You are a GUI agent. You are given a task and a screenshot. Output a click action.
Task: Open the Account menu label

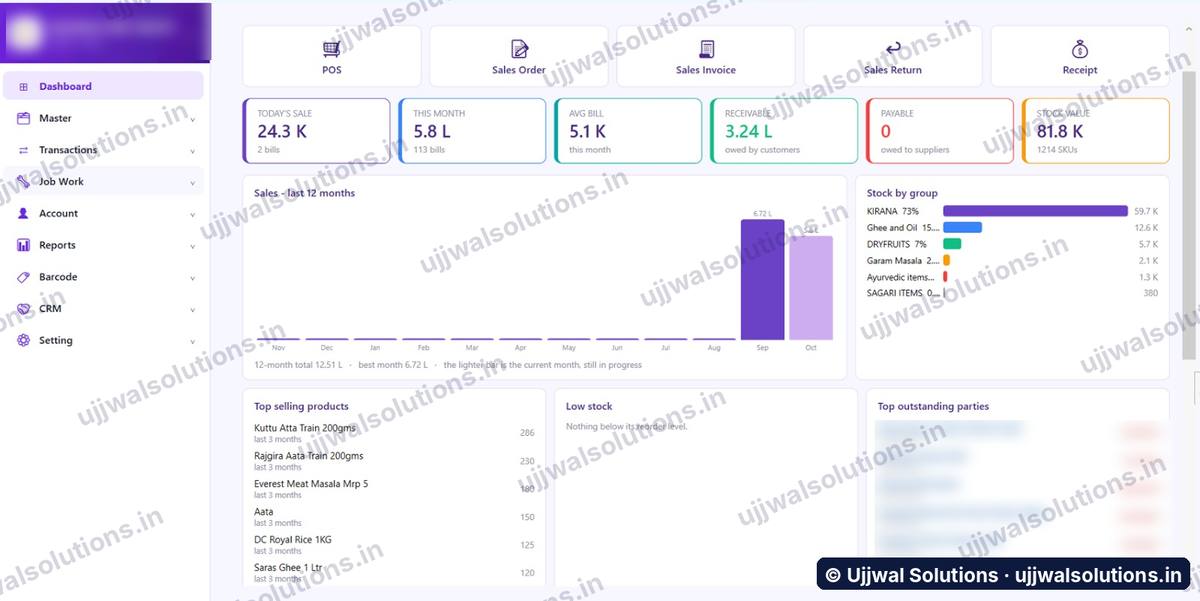58,213
